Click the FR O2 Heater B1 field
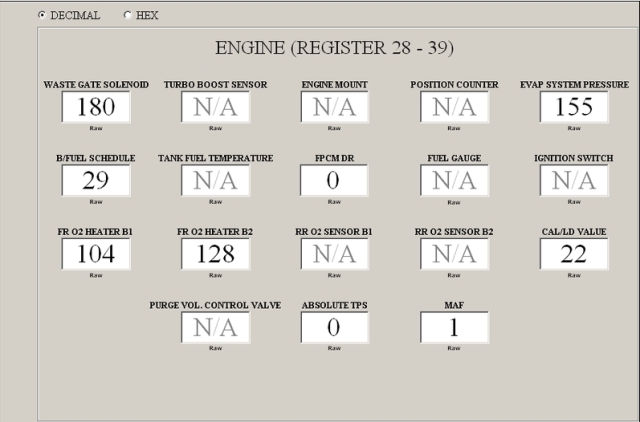 95,254
